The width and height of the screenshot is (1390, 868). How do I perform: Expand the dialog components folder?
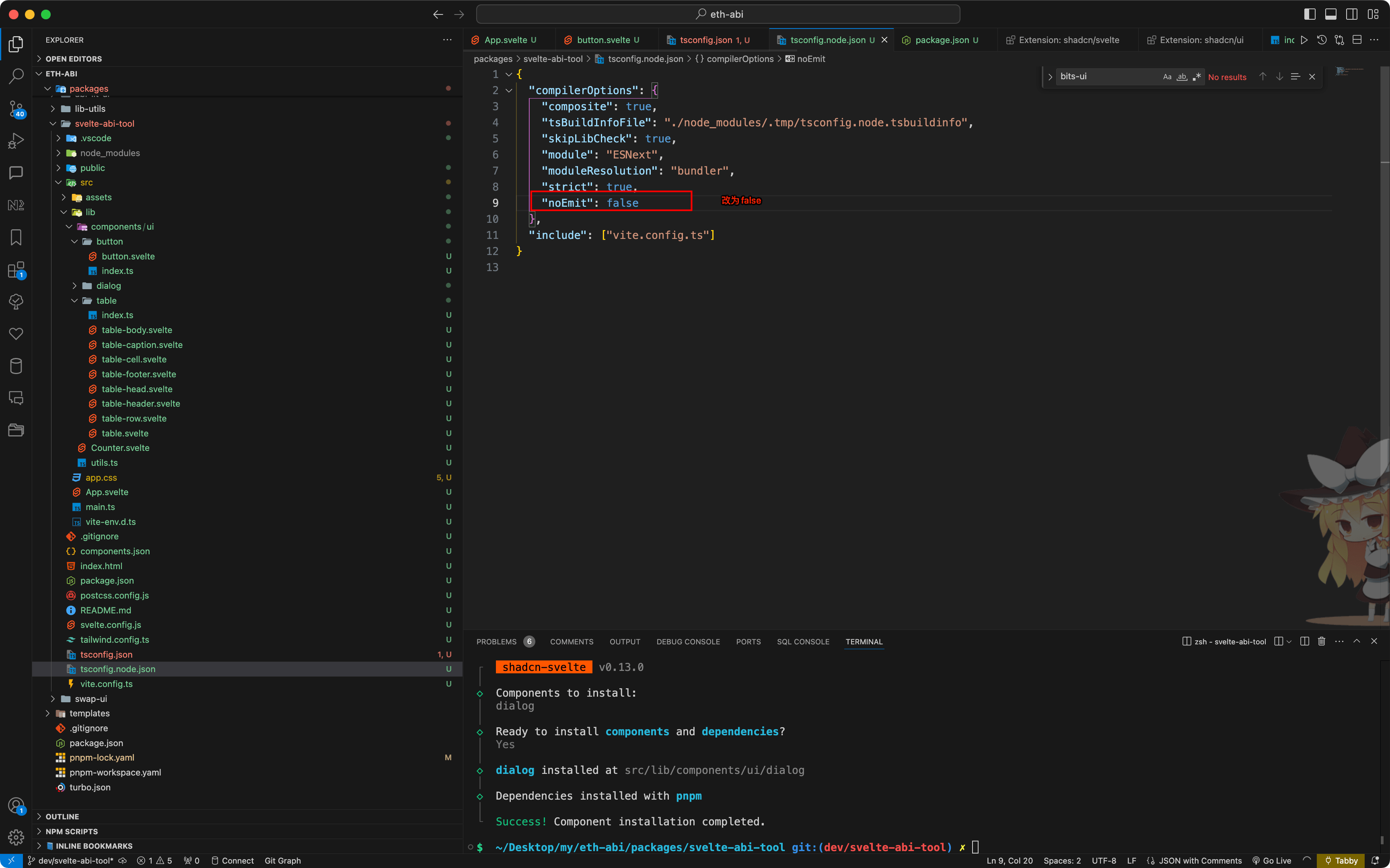[109, 286]
